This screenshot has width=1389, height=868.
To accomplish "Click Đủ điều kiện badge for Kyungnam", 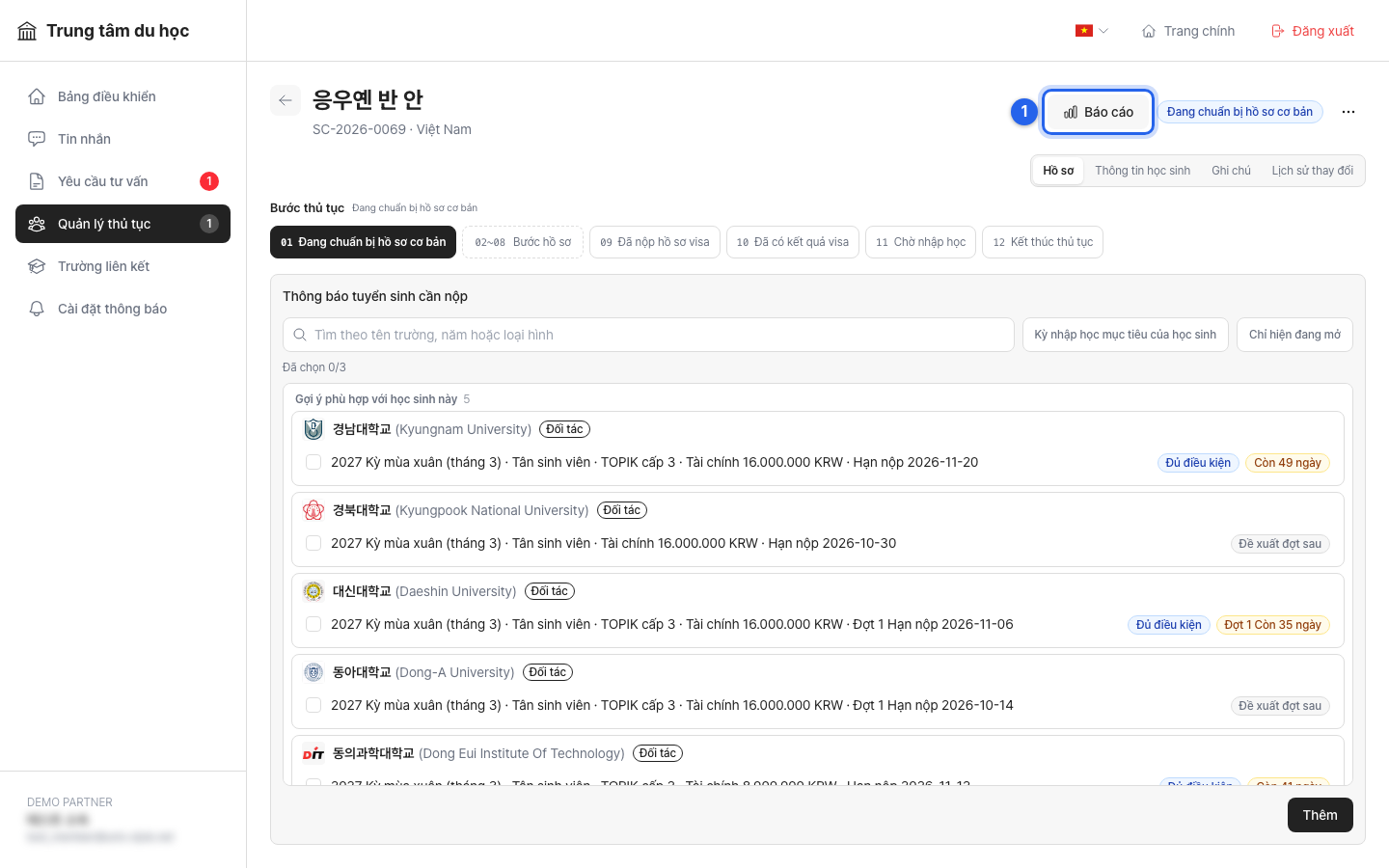I will [1198, 463].
